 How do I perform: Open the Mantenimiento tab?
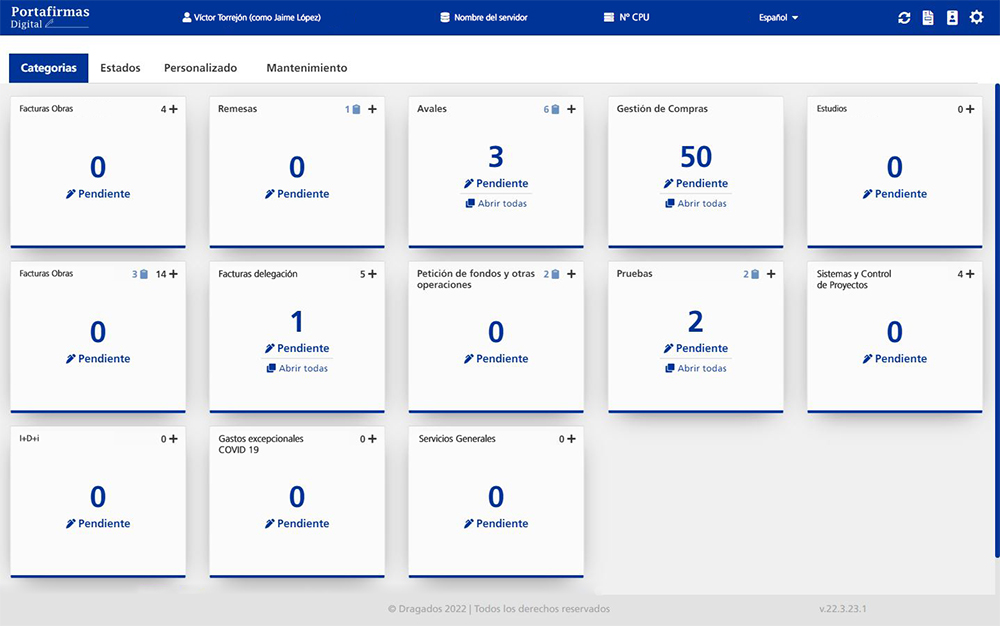306,68
